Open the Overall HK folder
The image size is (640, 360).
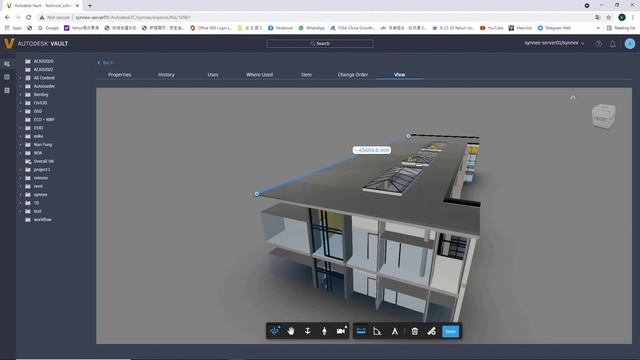[x=43, y=161]
